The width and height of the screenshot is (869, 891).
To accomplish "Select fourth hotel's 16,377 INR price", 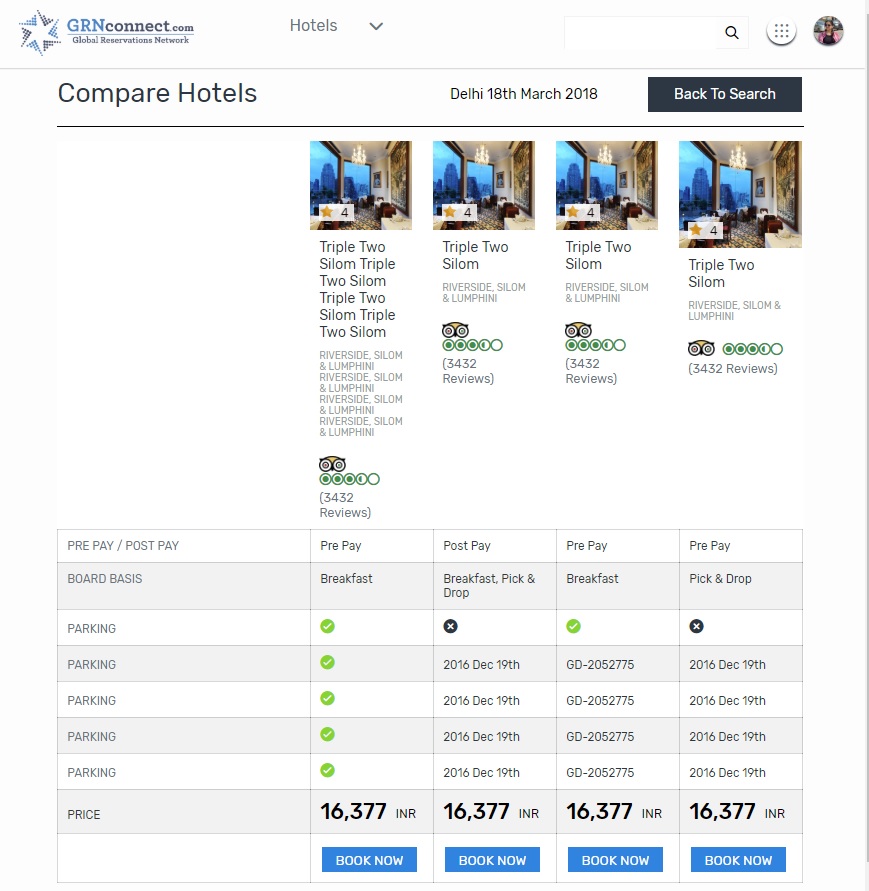I will point(737,811).
